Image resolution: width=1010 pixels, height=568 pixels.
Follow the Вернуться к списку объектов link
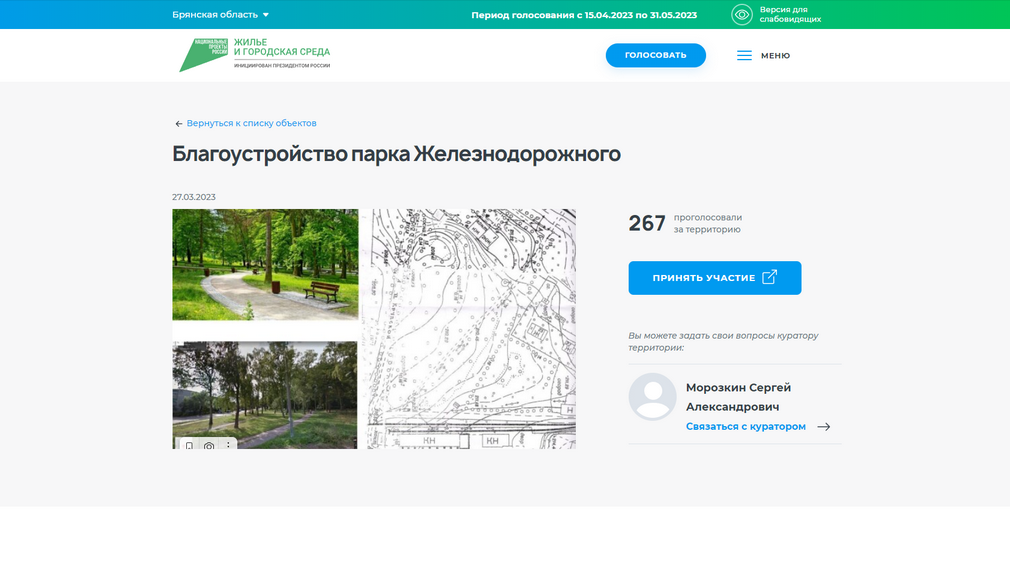251,123
